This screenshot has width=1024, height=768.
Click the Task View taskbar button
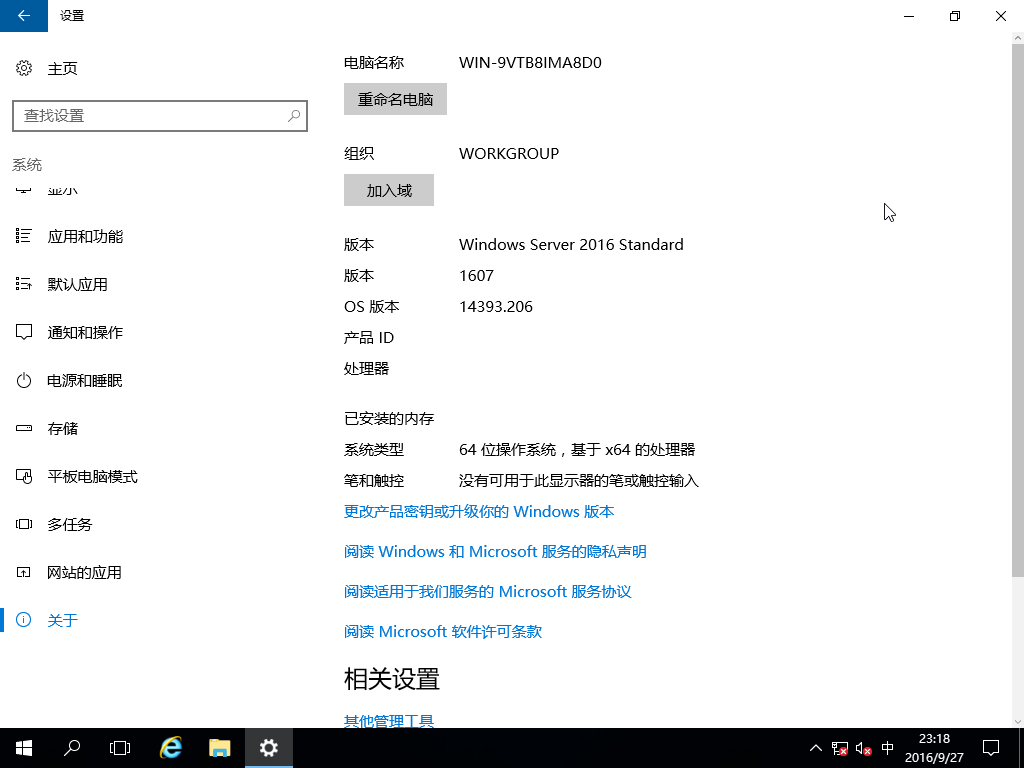[x=120, y=747]
